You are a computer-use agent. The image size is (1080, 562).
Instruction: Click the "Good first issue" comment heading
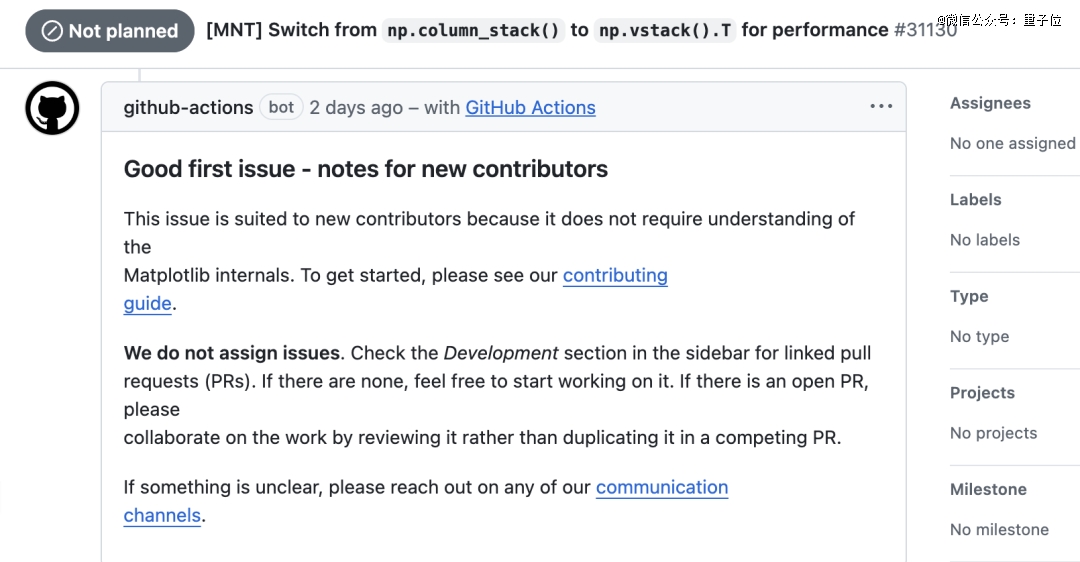pyautogui.click(x=365, y=169)
